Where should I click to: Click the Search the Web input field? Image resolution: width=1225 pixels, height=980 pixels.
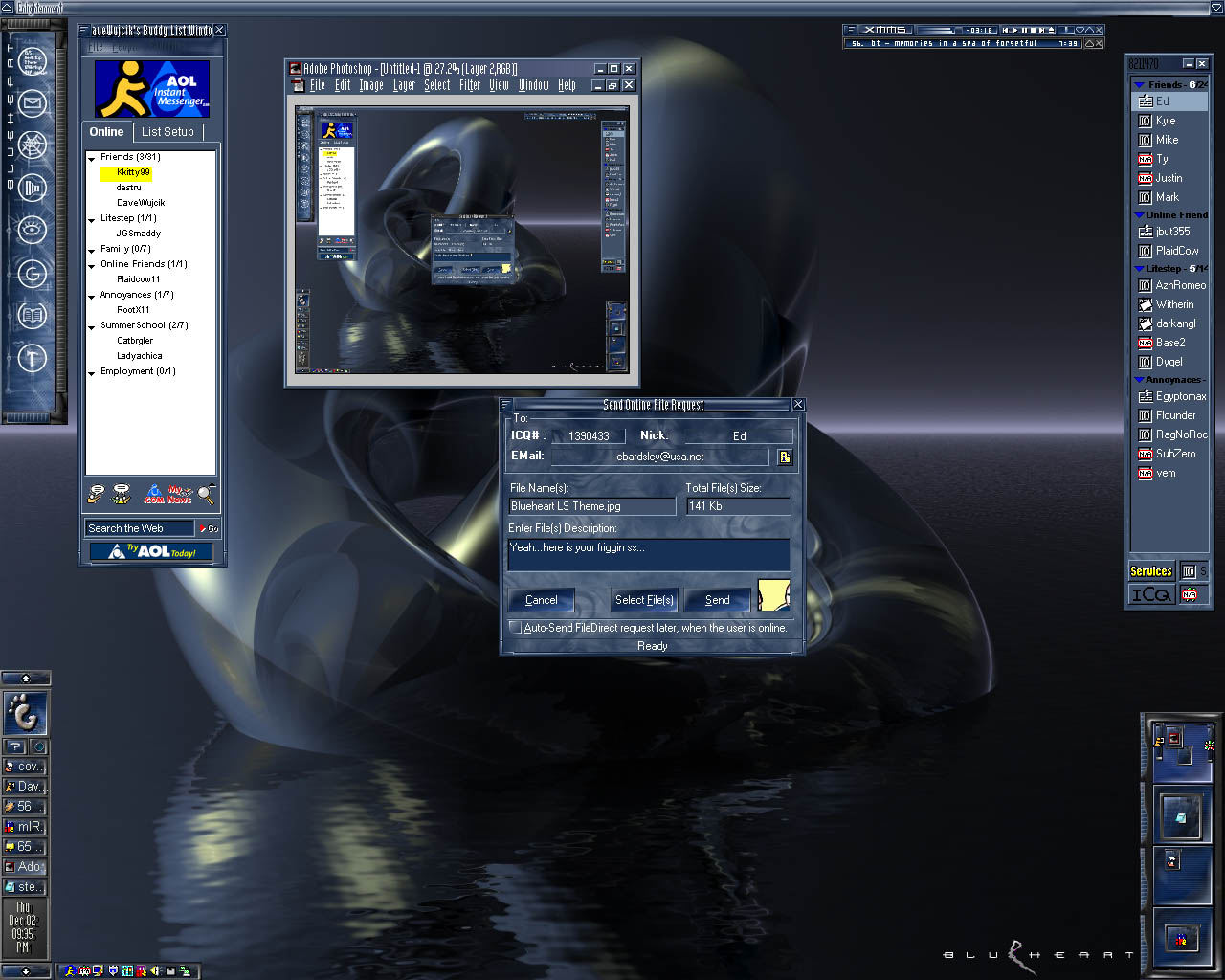[140, 528]
